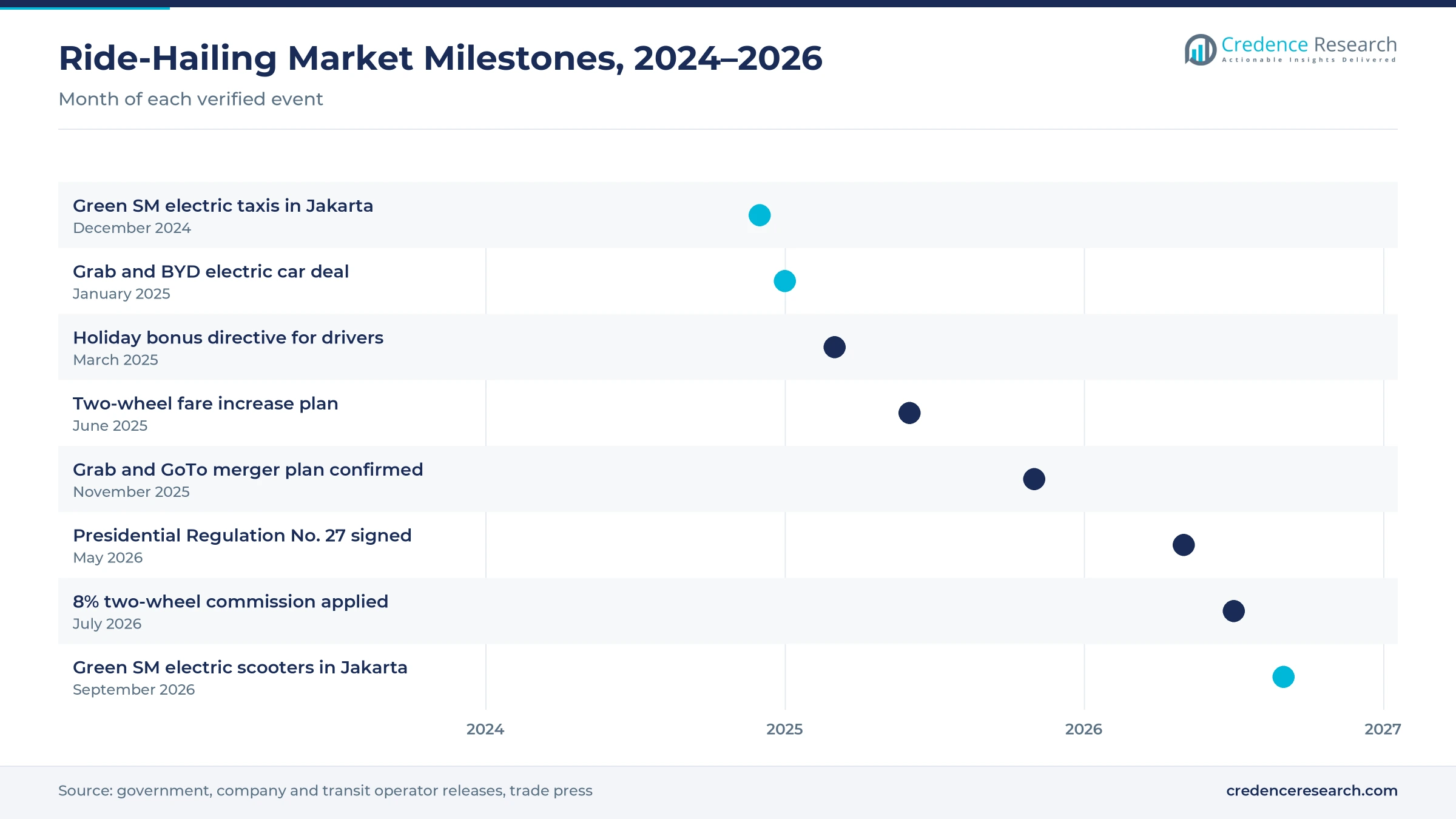The image size is (1456, 819).
Task: Click the 2027 axis label
Action: tap(1383, 729)
